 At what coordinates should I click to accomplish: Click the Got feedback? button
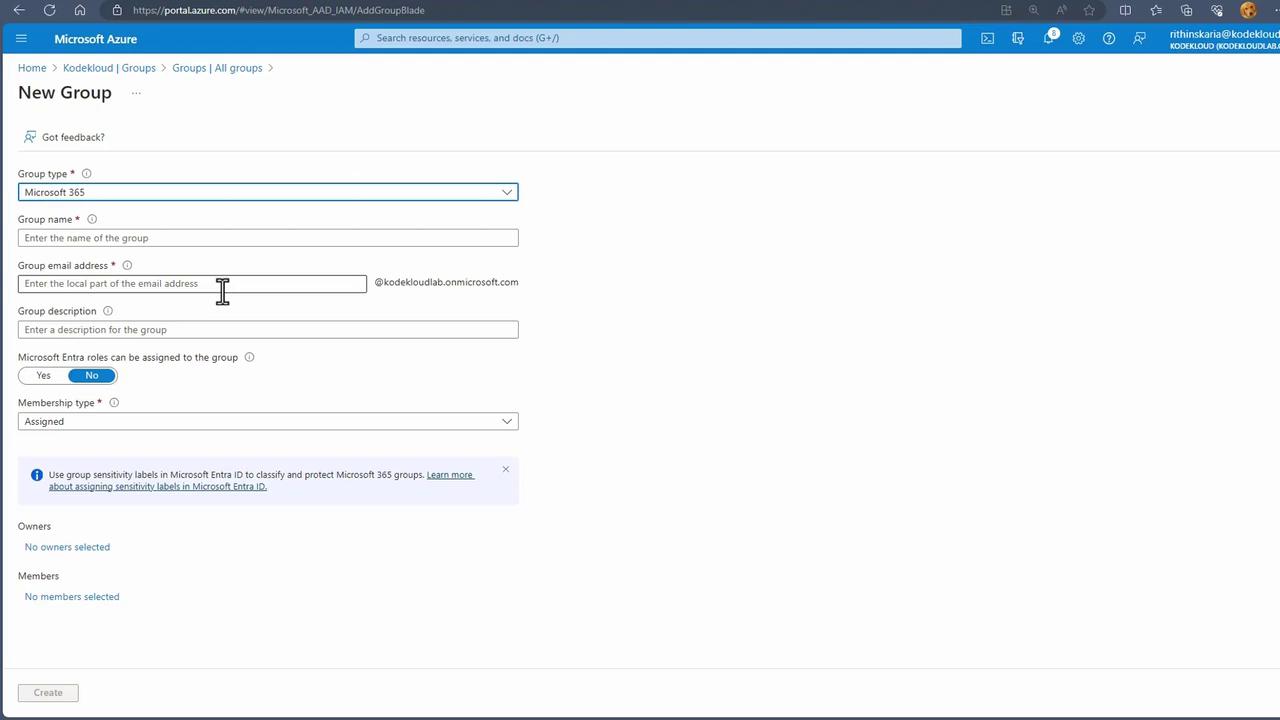coord(64,137)
